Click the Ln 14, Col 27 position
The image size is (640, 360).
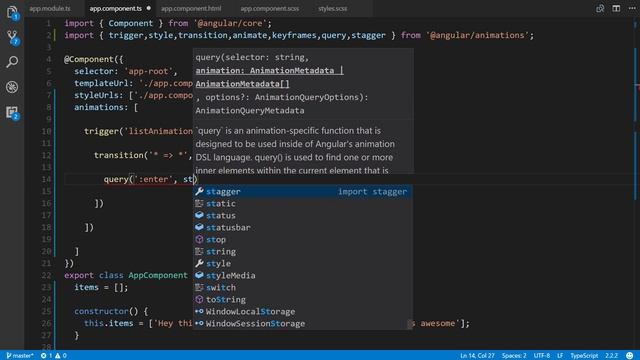point(477,356)
